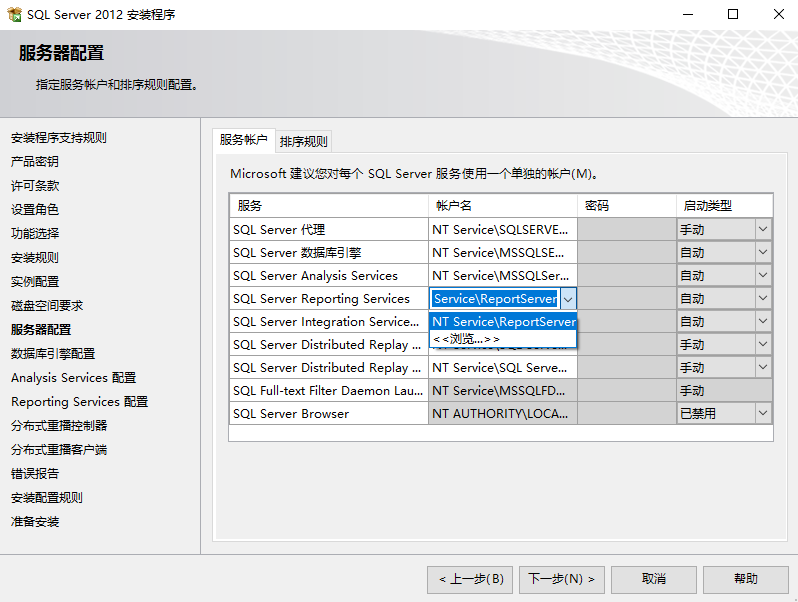Select the 分布式重播控制器 step
Viewport: 798px width, 602px height.
[x=59, y=425]
